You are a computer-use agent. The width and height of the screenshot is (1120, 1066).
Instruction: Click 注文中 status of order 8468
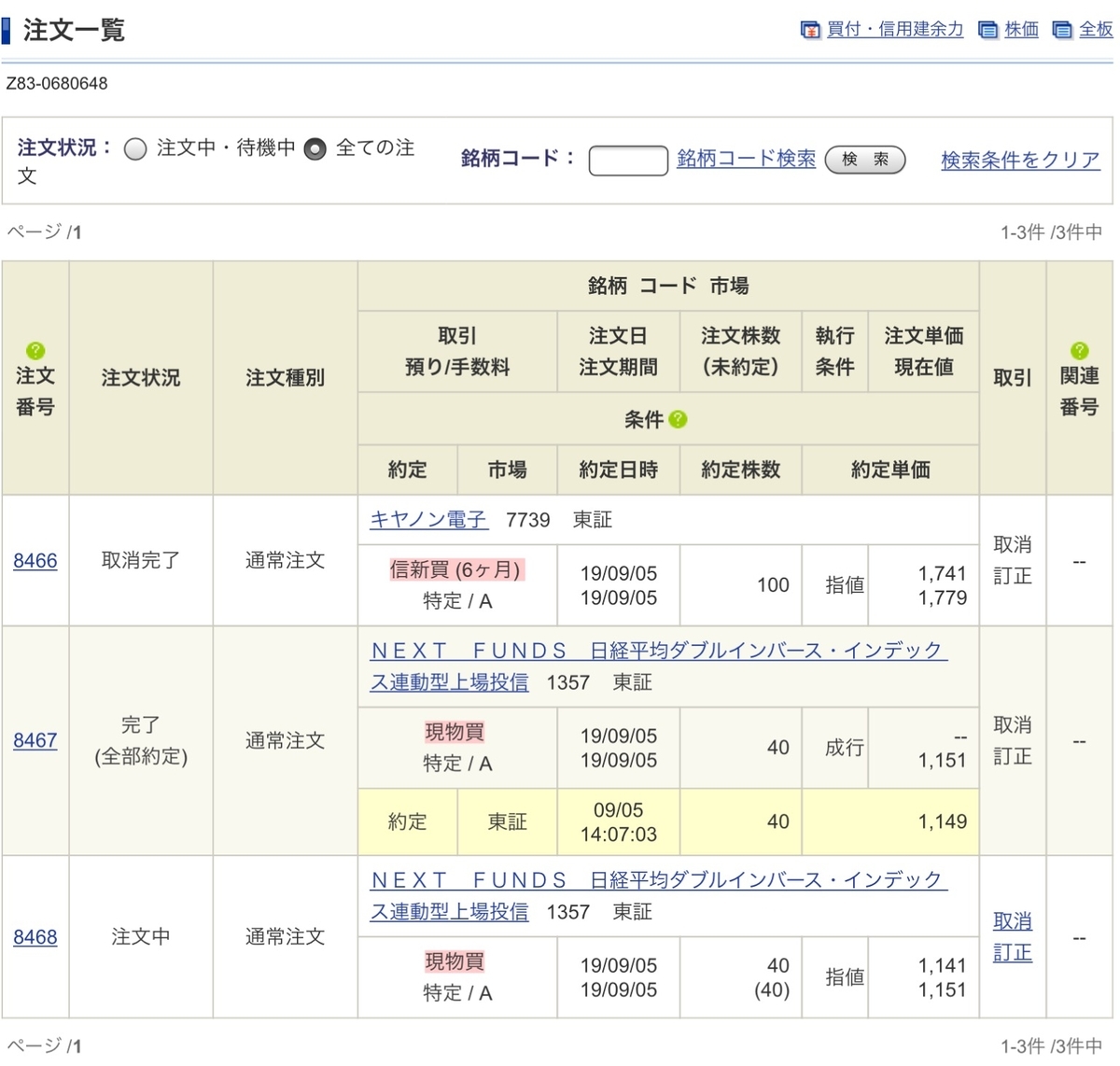click(141, 936)
